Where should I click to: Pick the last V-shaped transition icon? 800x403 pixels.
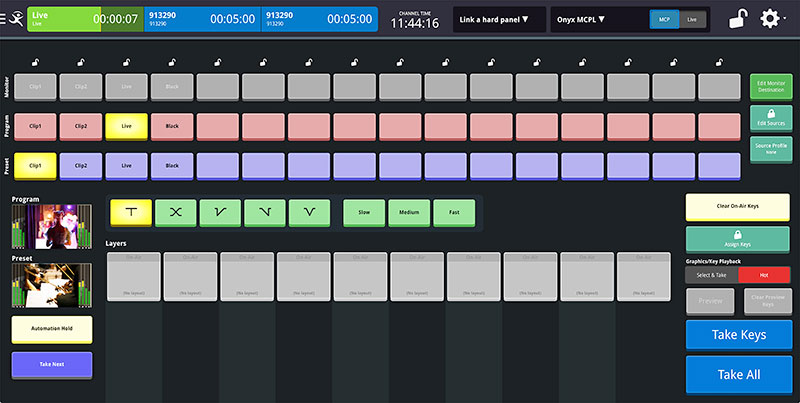(309, 212)
